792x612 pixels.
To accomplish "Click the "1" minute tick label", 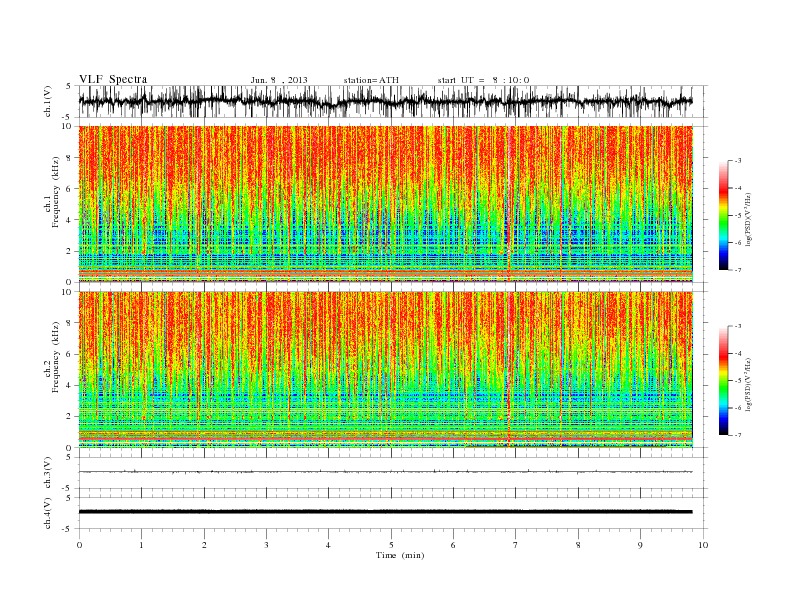I will coord(141,545).
